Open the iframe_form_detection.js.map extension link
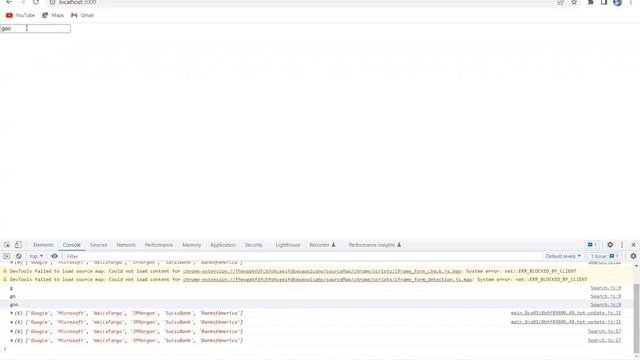This screenshot has width=640, height=360. click(327, 280)
